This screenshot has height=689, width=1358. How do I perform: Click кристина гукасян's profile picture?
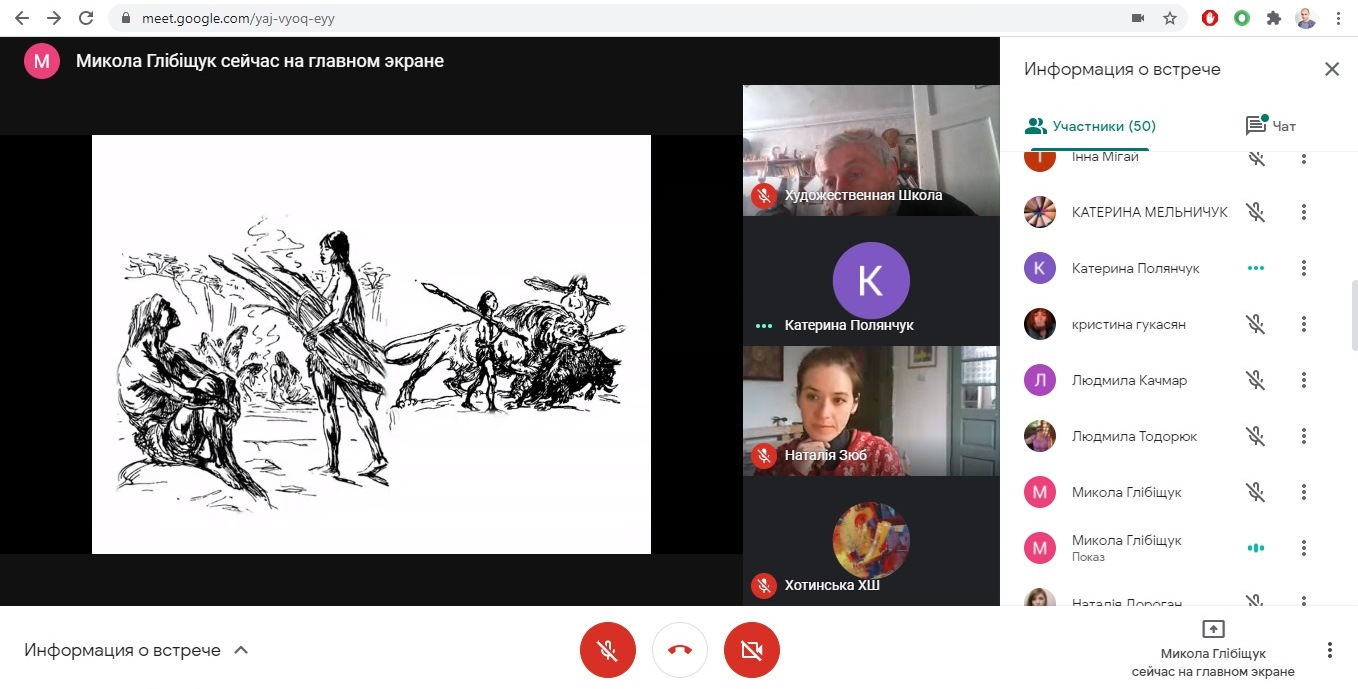pos(1040,324)
